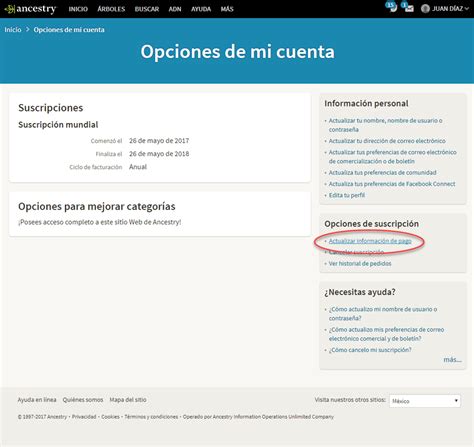Open Ver historial de pedidos
Image resolution: width=474 pixels, height=447 pixels.
360,264
